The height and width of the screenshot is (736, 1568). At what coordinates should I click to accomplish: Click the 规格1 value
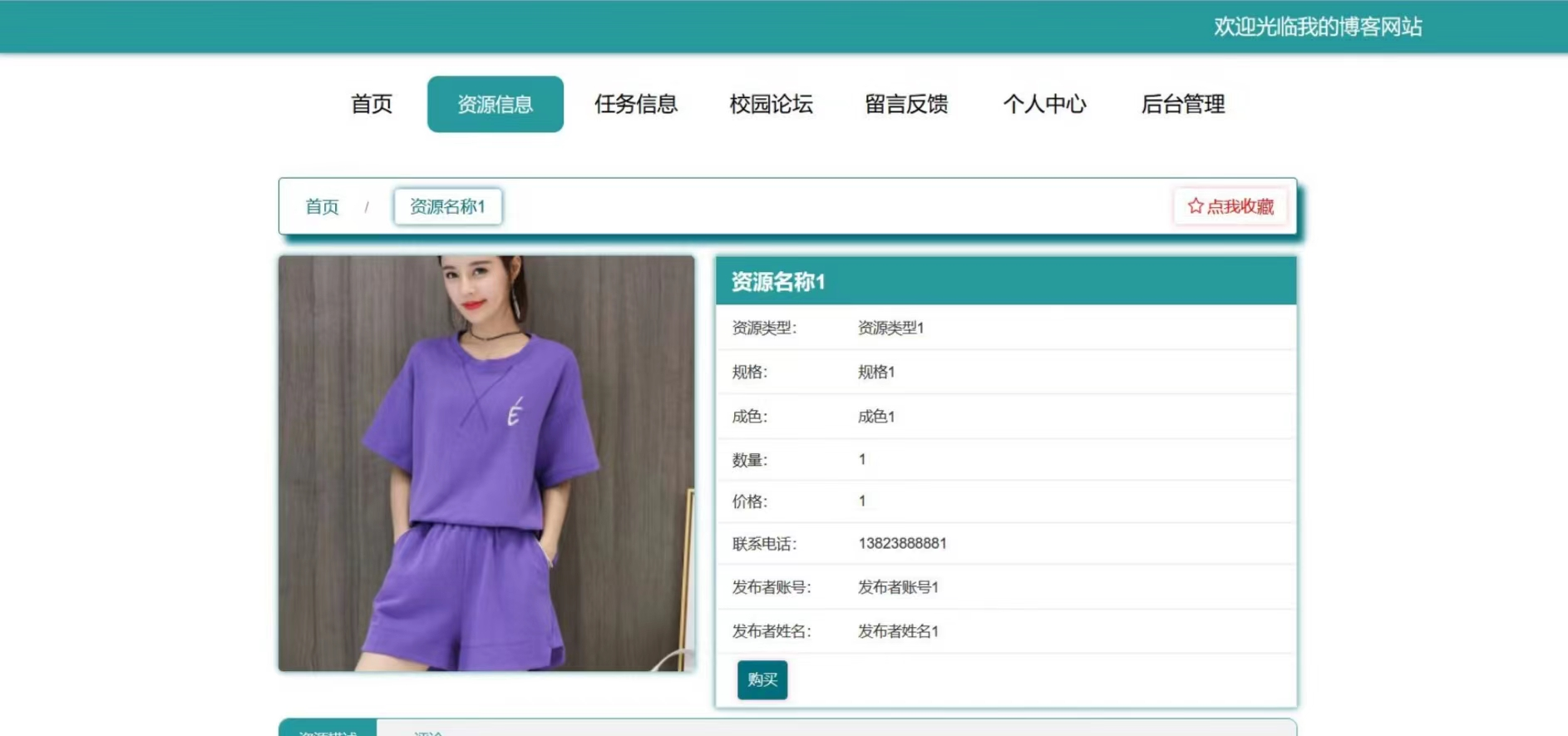click(876, 372)
